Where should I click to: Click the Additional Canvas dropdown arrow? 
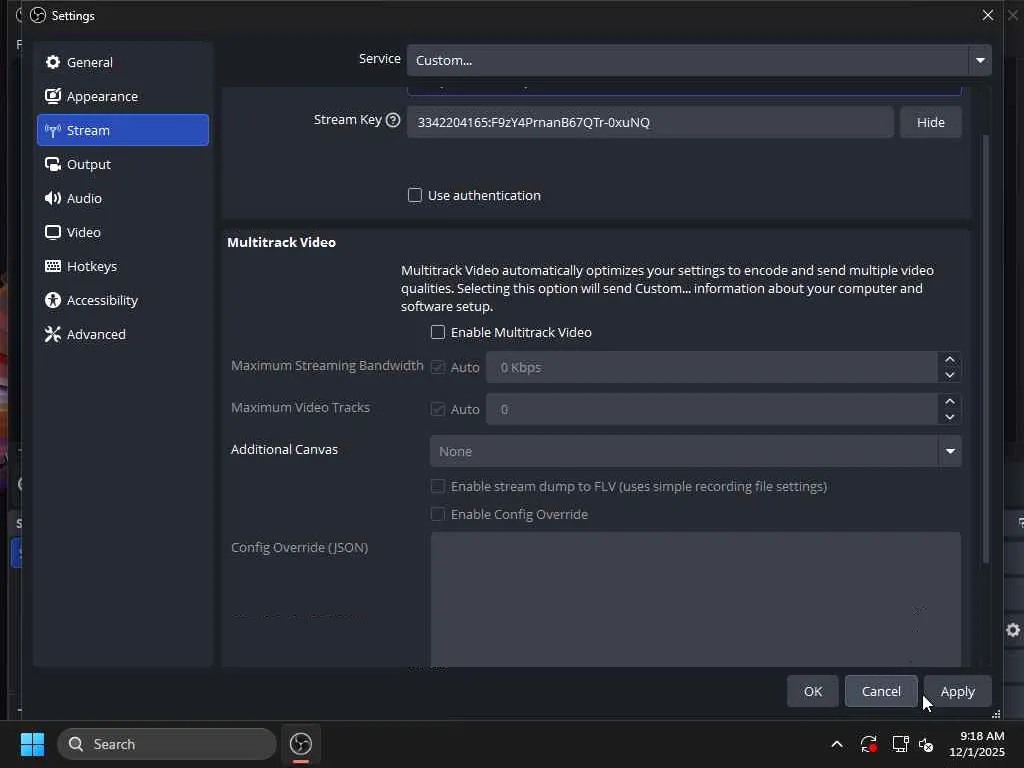[x=950, y=451]
